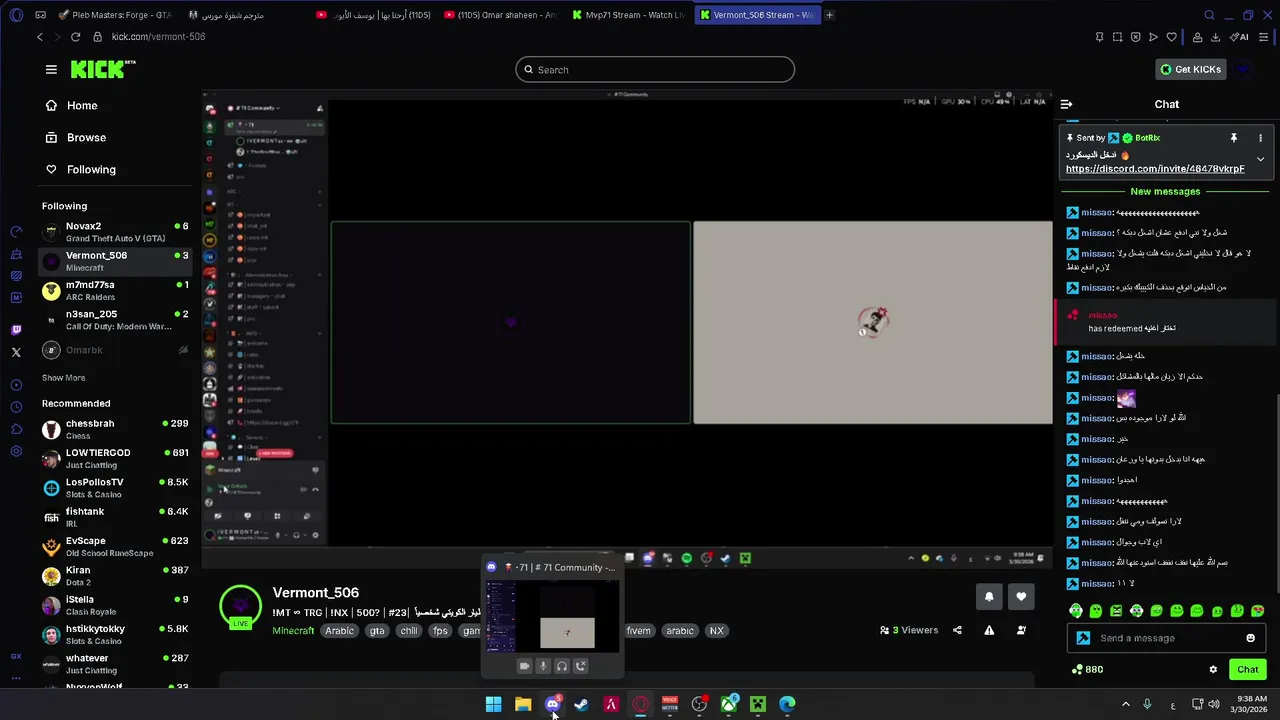Viewport: 1280px width, 720px height.
Task: Open Steam from the taskbar
Action: (x=581, y=704)
